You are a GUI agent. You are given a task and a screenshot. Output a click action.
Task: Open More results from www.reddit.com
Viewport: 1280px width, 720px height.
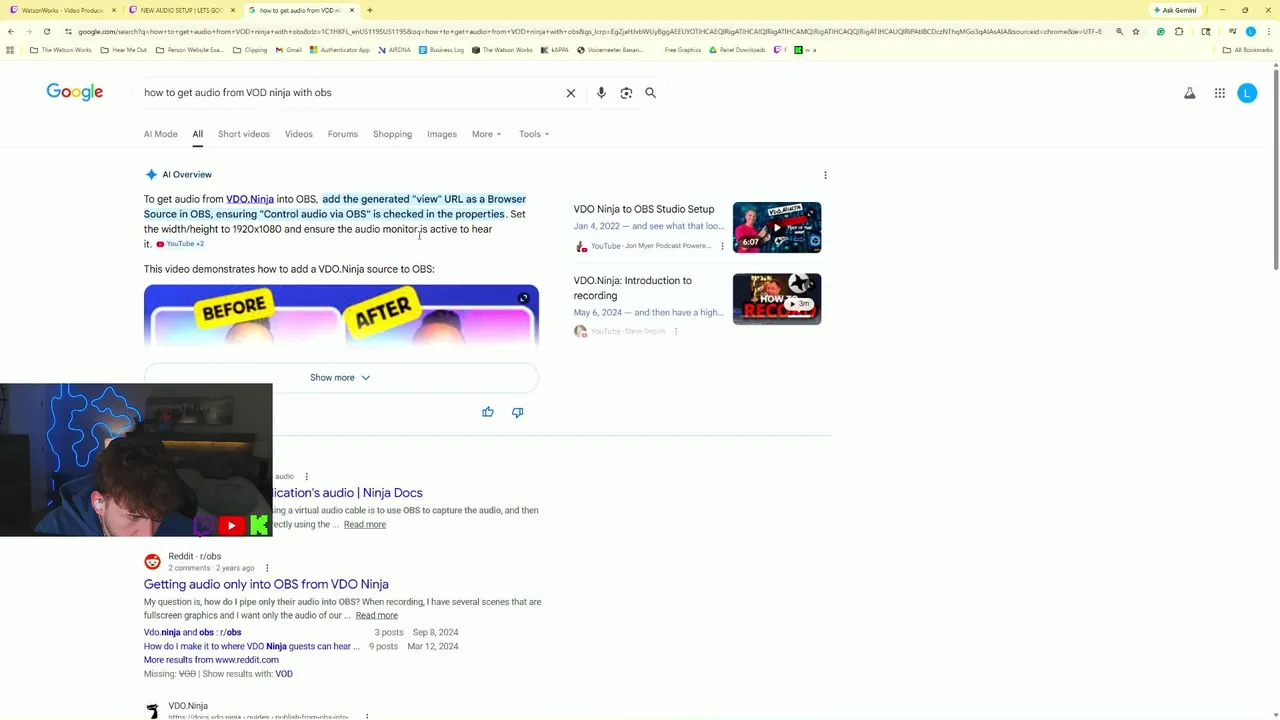click(211, 660)
